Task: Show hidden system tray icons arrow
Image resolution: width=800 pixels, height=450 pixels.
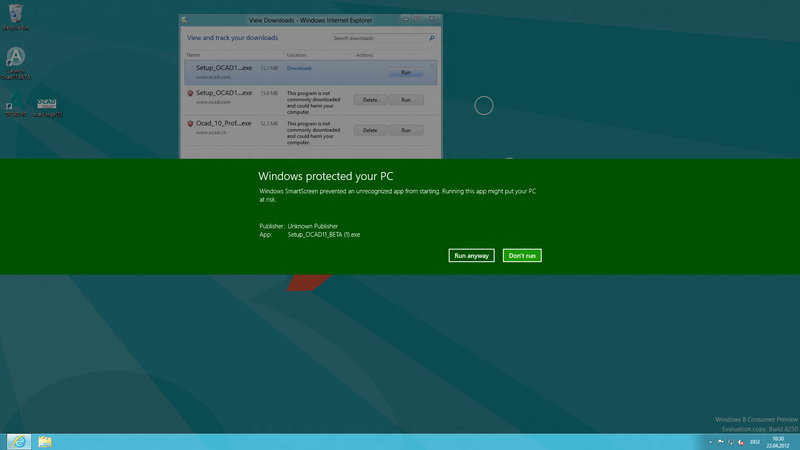Action: [x=710, y=442]
